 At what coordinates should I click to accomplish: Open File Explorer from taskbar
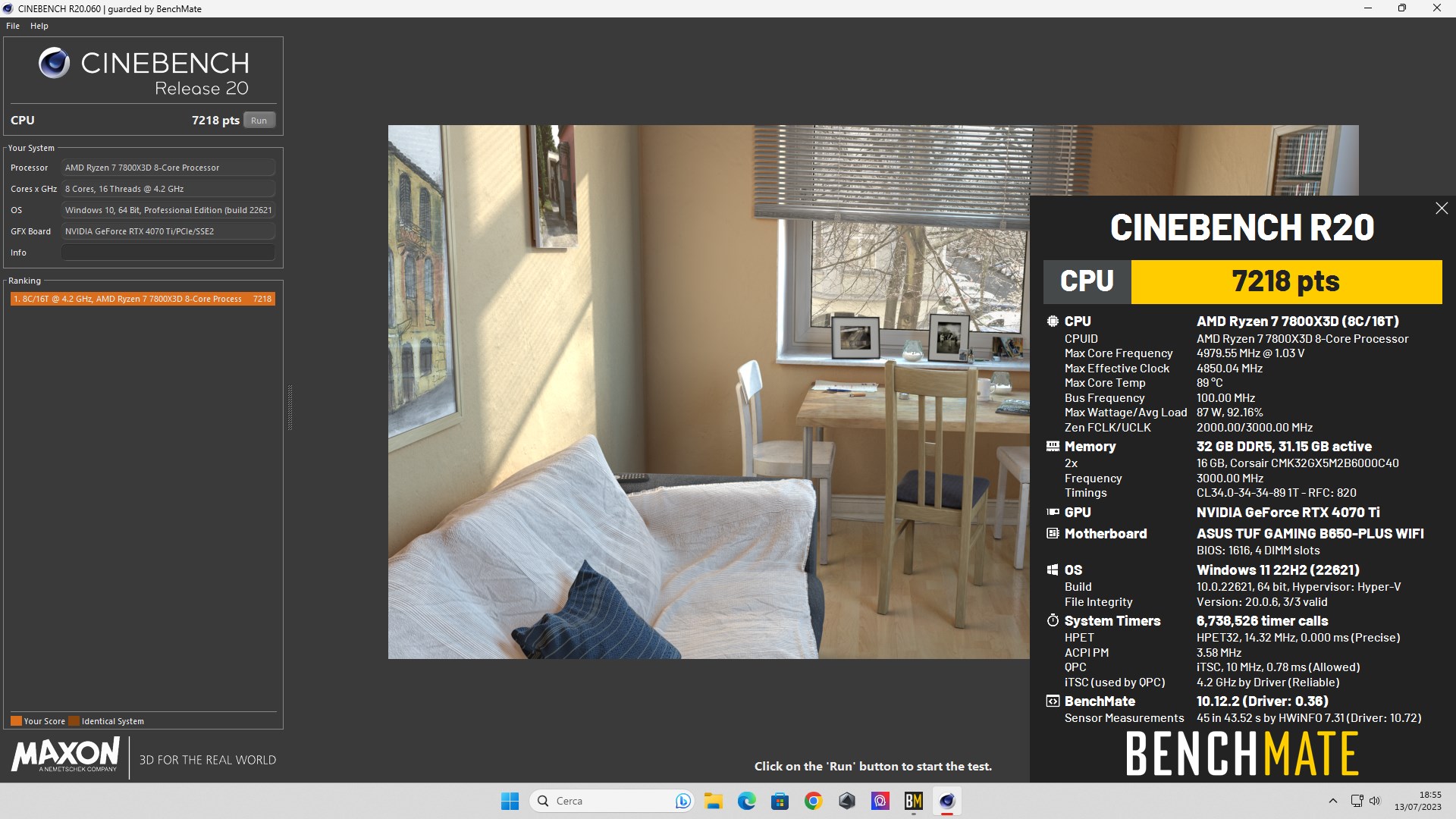[713, 801]
